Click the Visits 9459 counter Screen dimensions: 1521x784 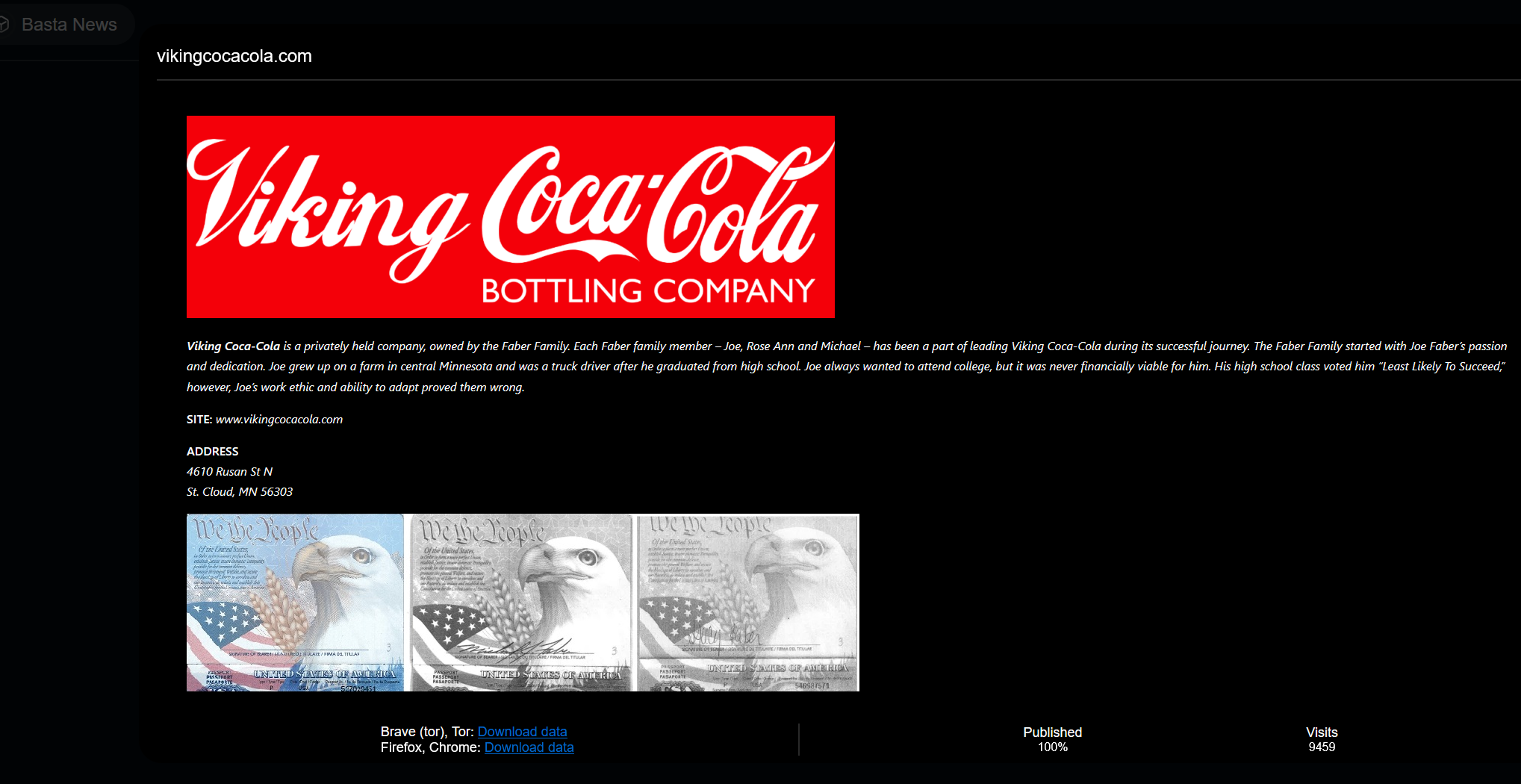click(1322, 739)
